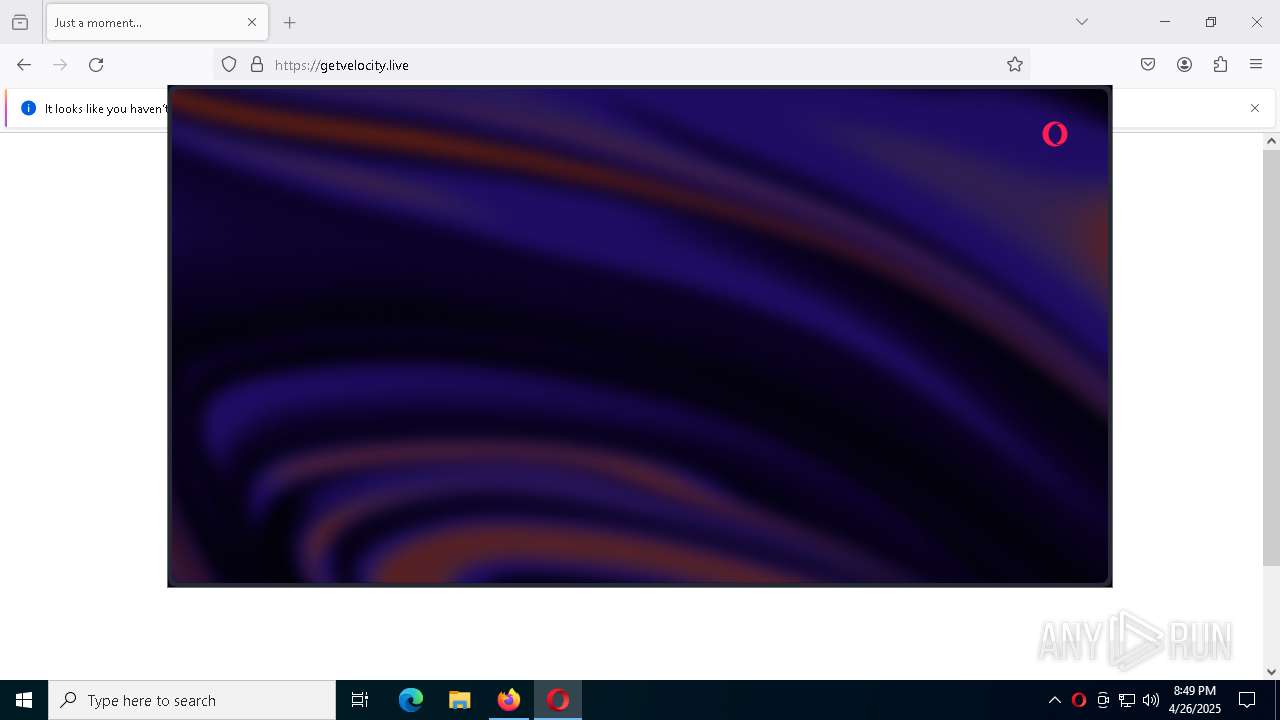Open the clock showing 8:49 PM

[x=1195, y=700]
